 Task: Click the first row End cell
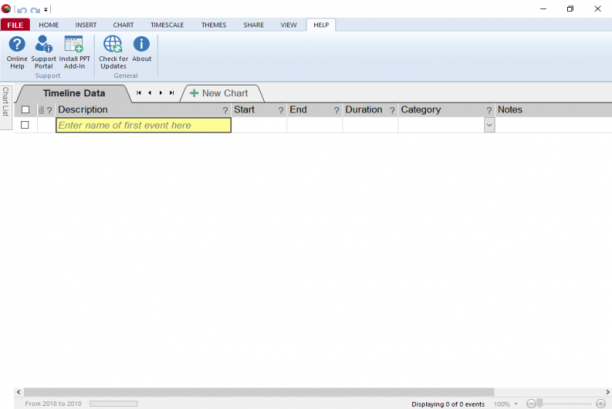pos(315,125)
